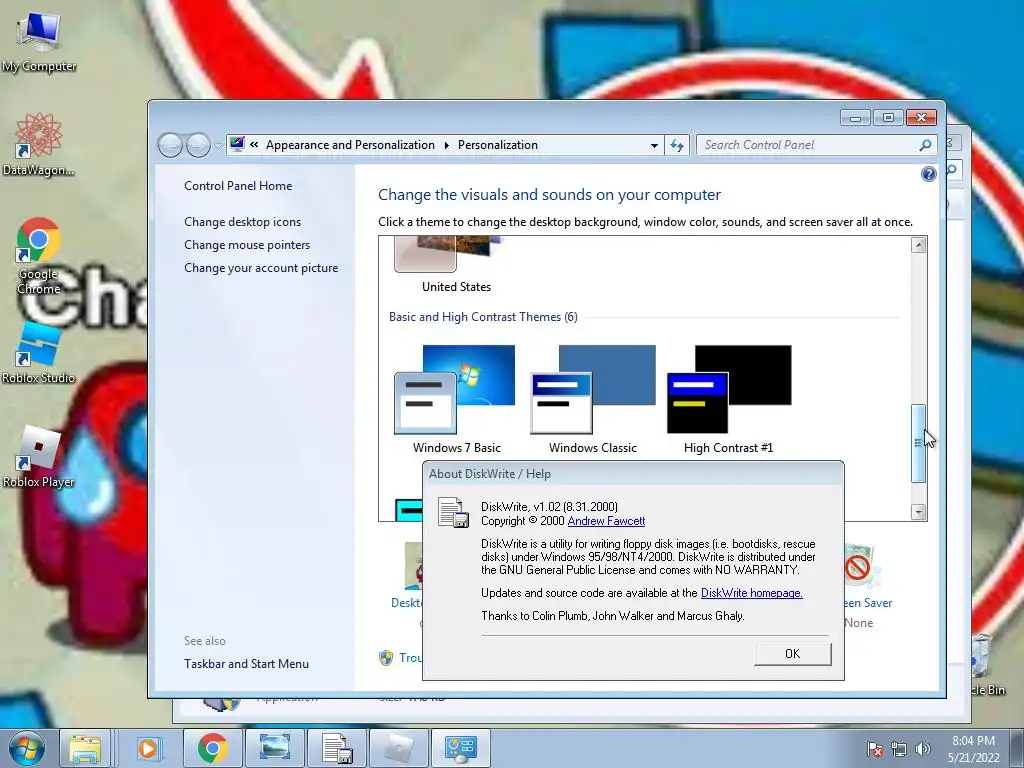Click the theme list scroll down arrow
The width and height of the screenshot is (1024, 768).
click(918, 511)
